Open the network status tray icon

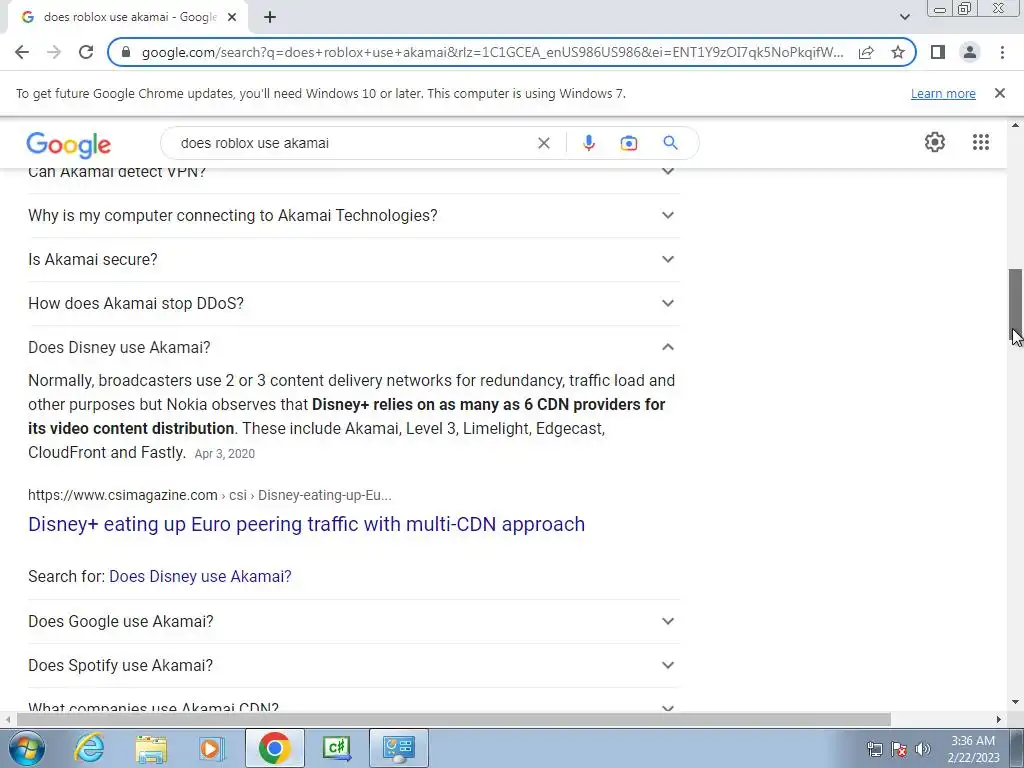(x=874, y=749)
